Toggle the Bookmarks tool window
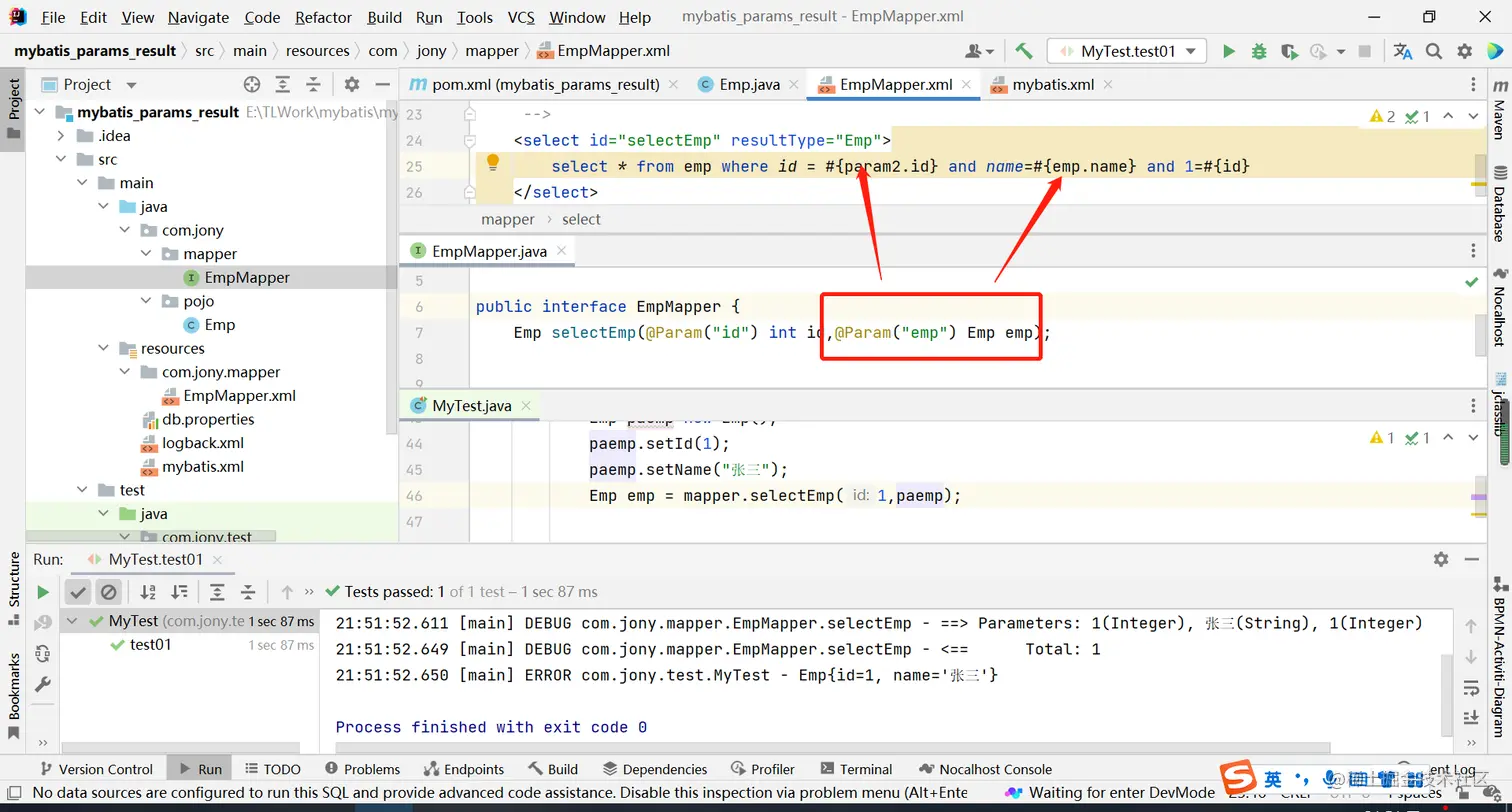 14,696
